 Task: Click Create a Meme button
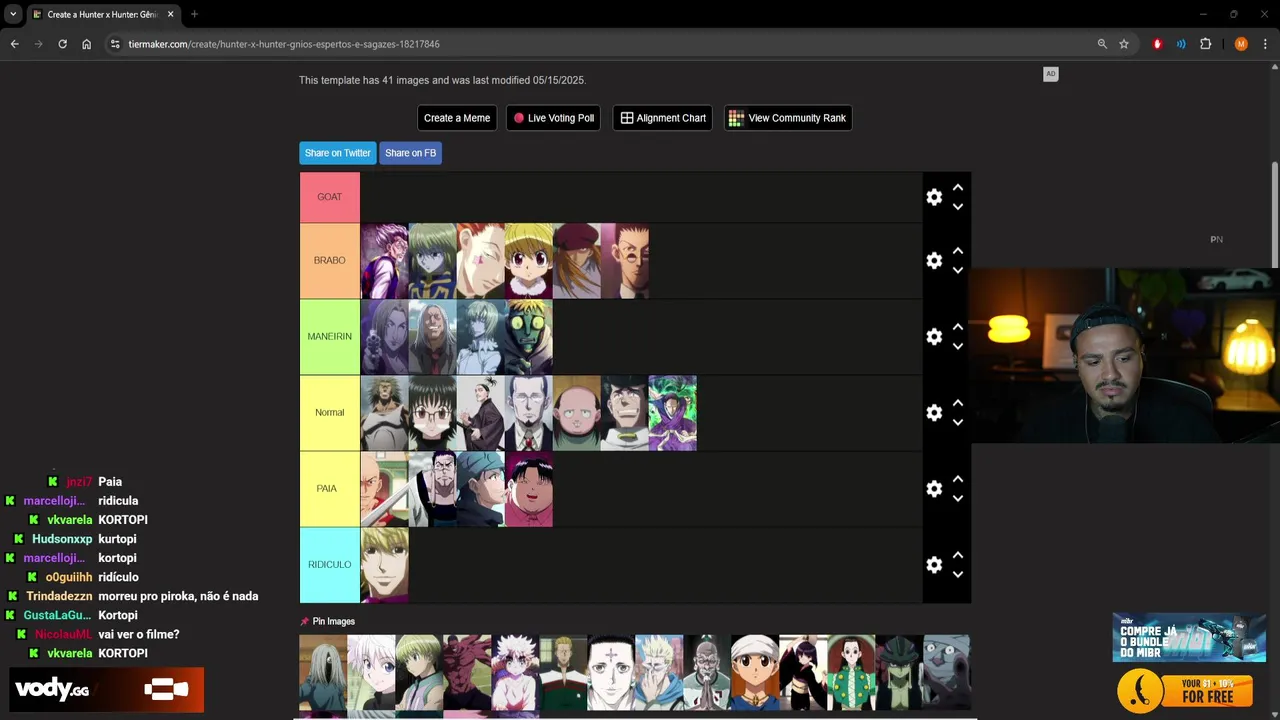457,118
